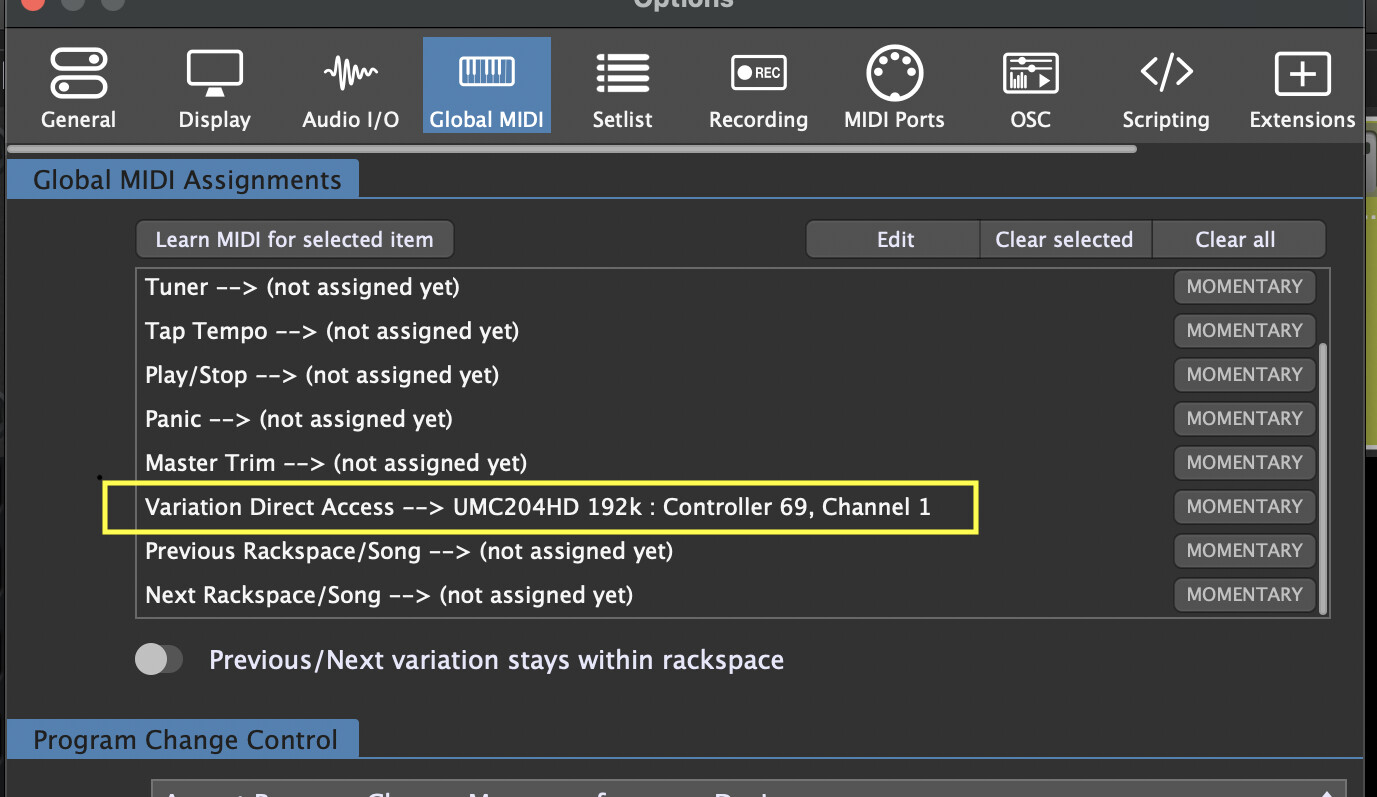Open the Setlist options icon
The image size is (1377, 797).
622,75
